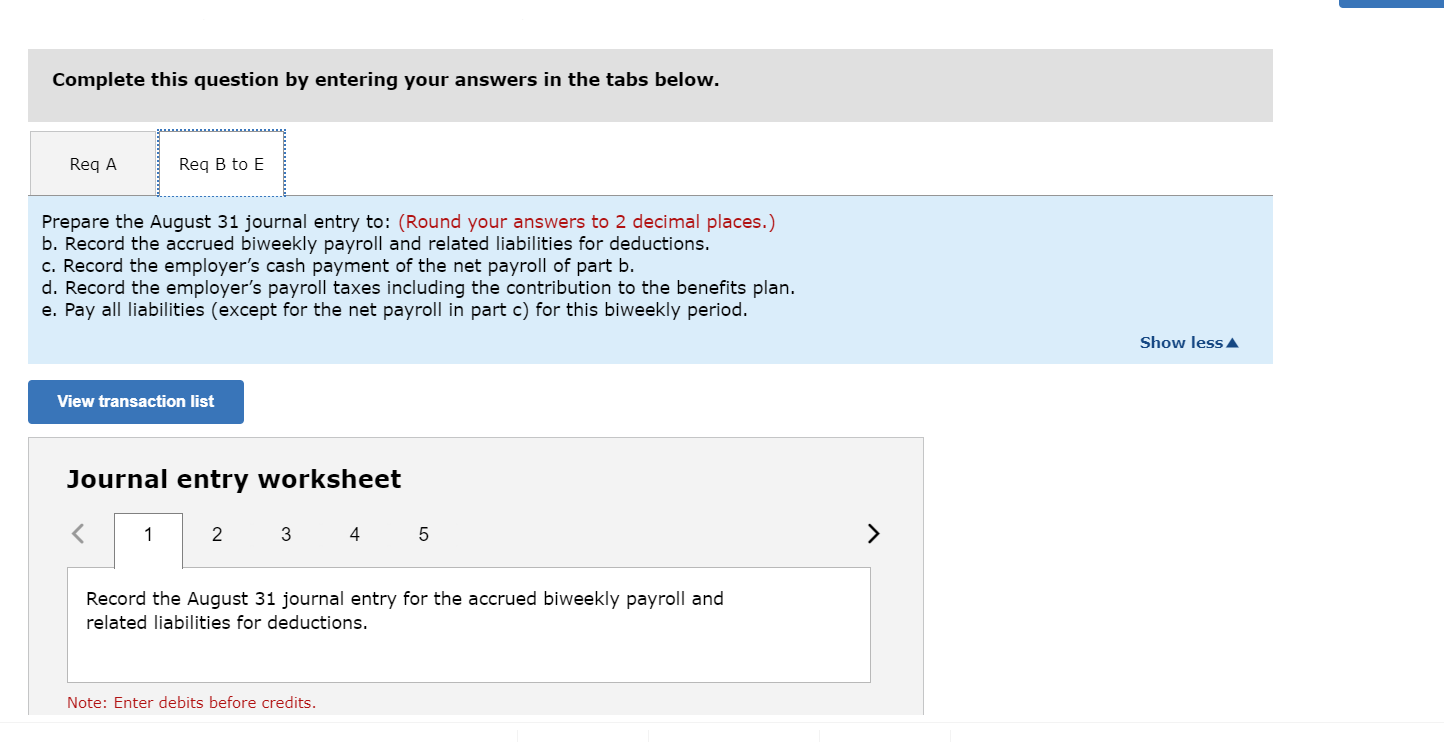Select journal entry 3
Screen dimensions: 1444x742
[285, 534]
